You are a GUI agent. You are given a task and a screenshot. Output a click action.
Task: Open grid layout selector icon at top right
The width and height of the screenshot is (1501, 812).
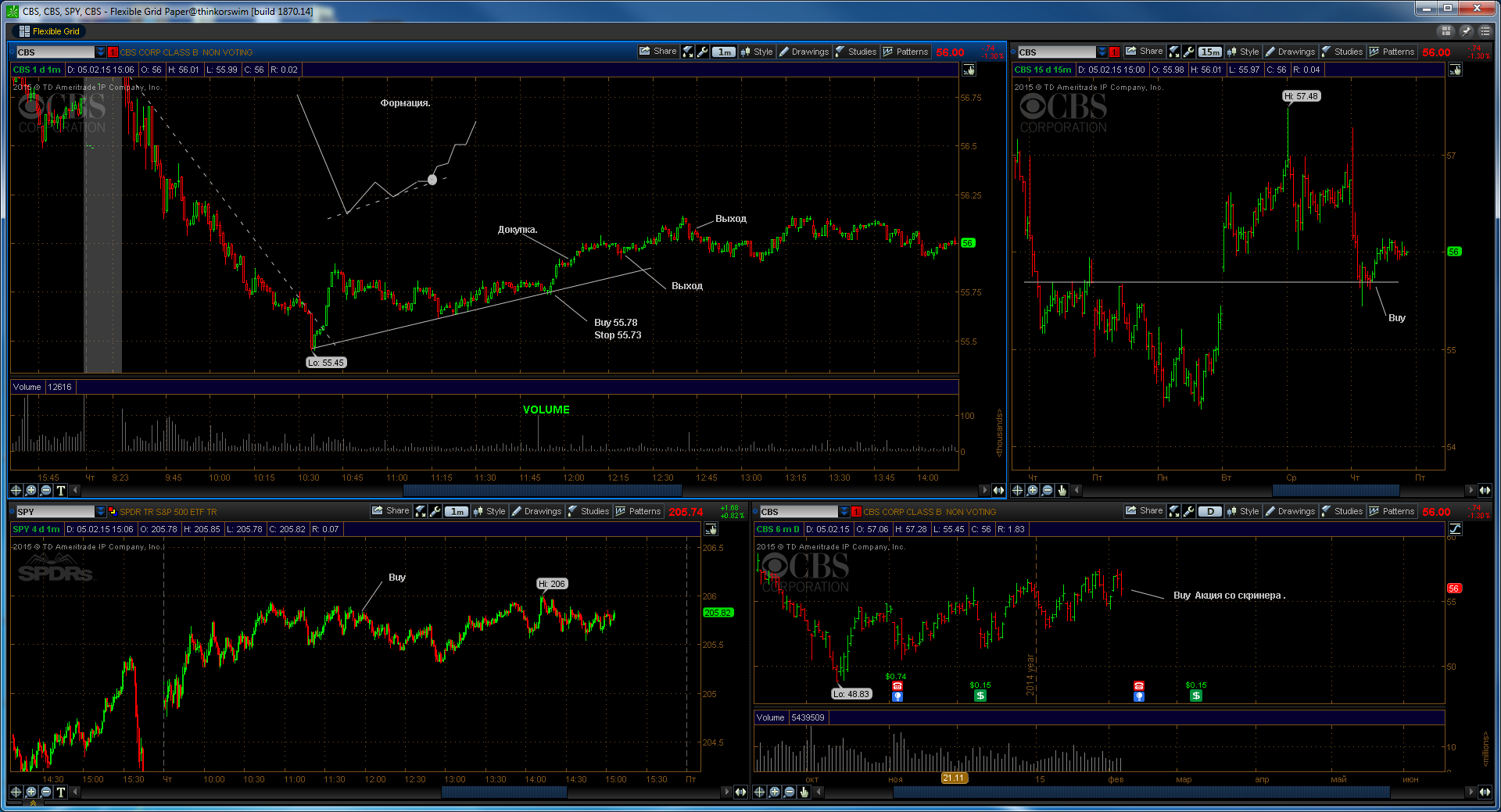[1446, 31]
